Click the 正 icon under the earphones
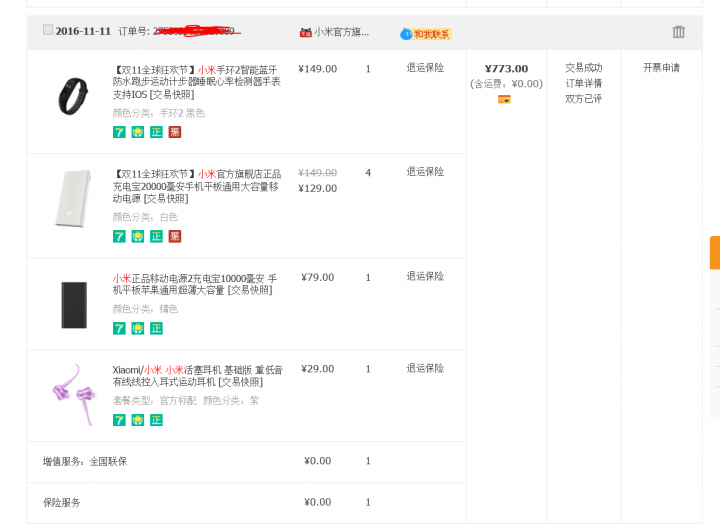This screenshot has height=530, width=720. pos(156,420)
